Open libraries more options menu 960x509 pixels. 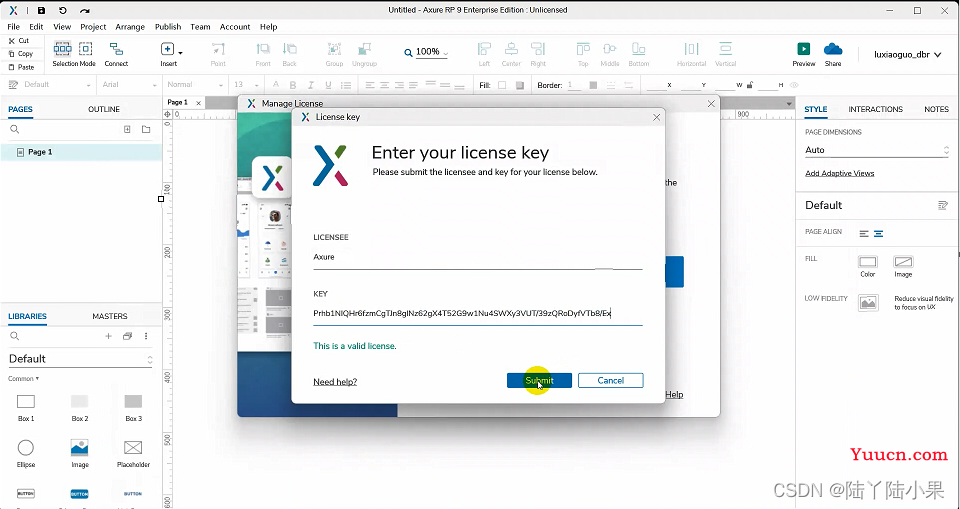pos(146,336)
